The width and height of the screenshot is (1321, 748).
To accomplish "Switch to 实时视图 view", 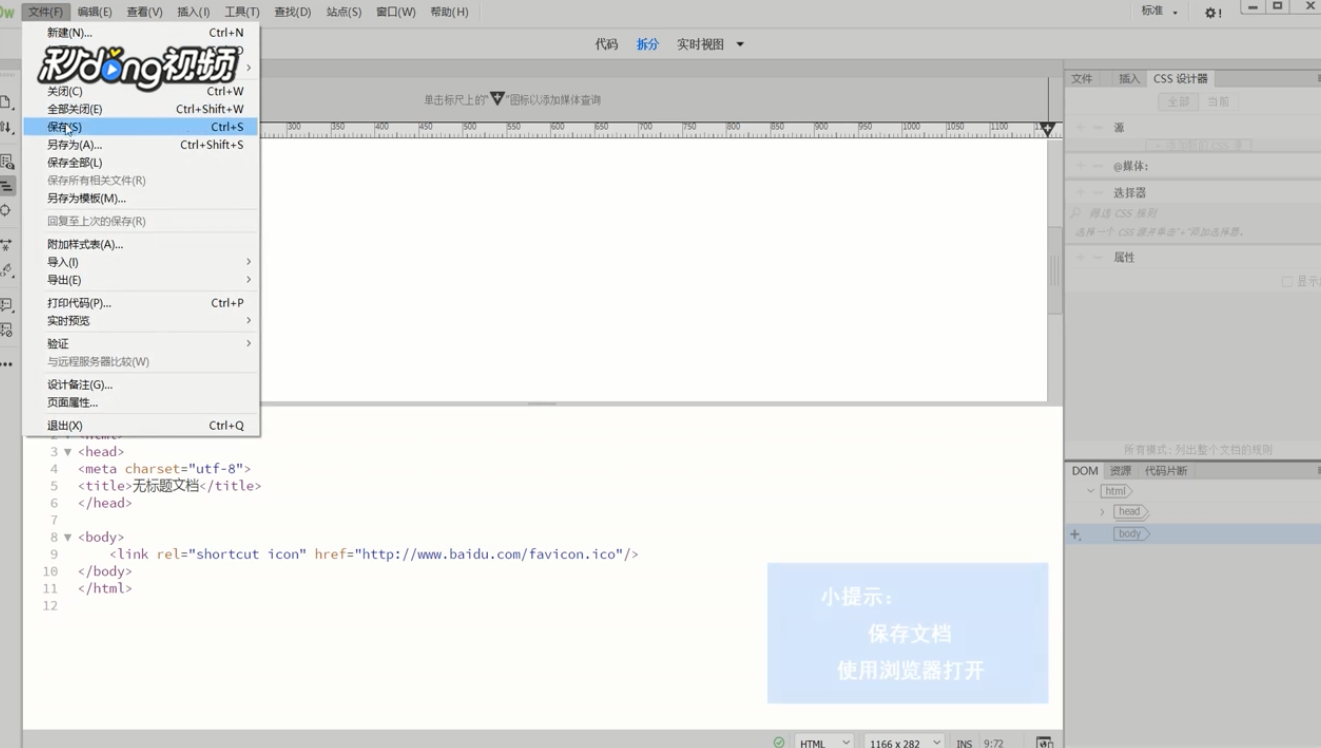I will [x=700, y=44].
